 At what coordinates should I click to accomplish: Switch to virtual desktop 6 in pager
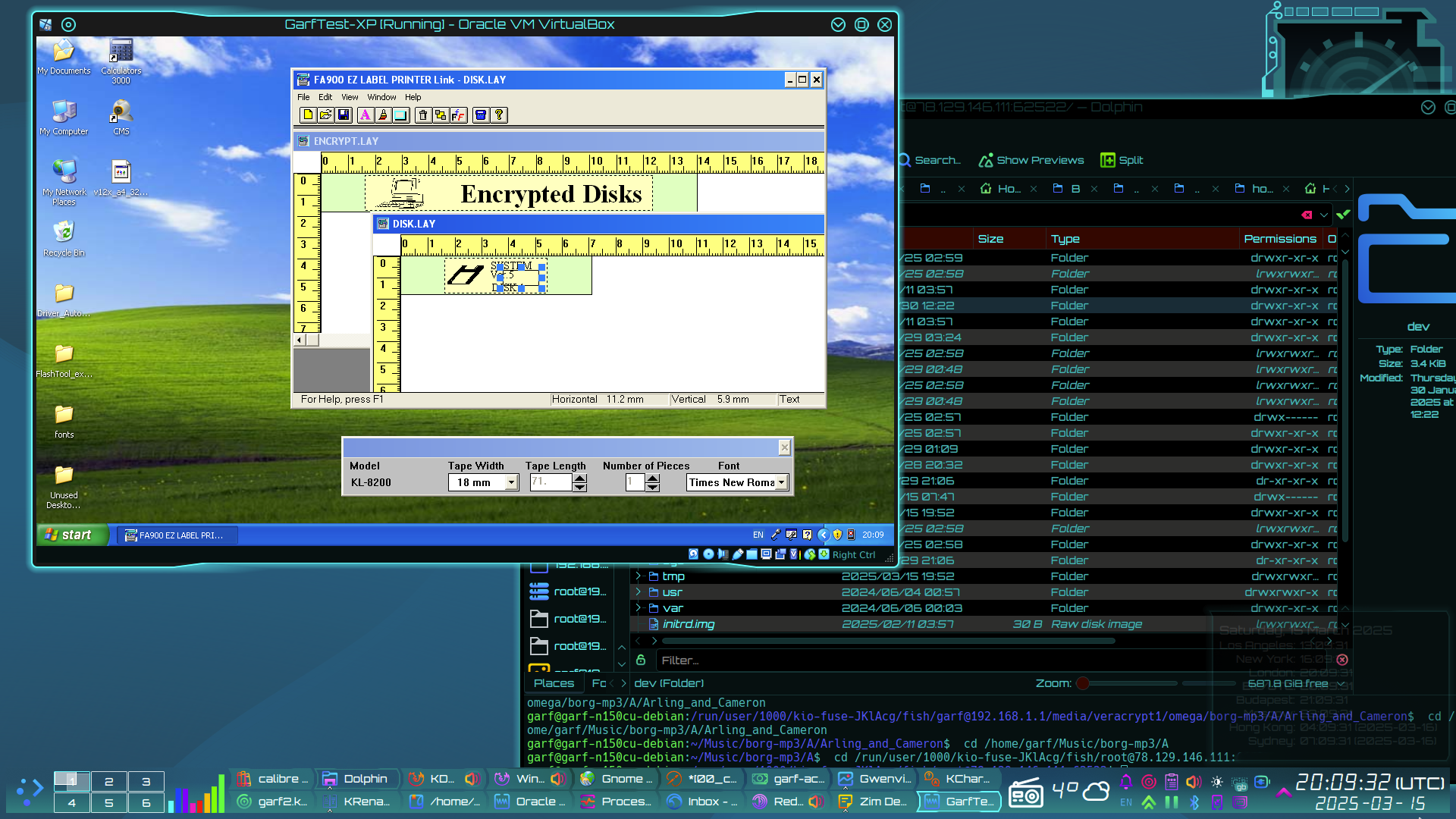click(146, 802)
